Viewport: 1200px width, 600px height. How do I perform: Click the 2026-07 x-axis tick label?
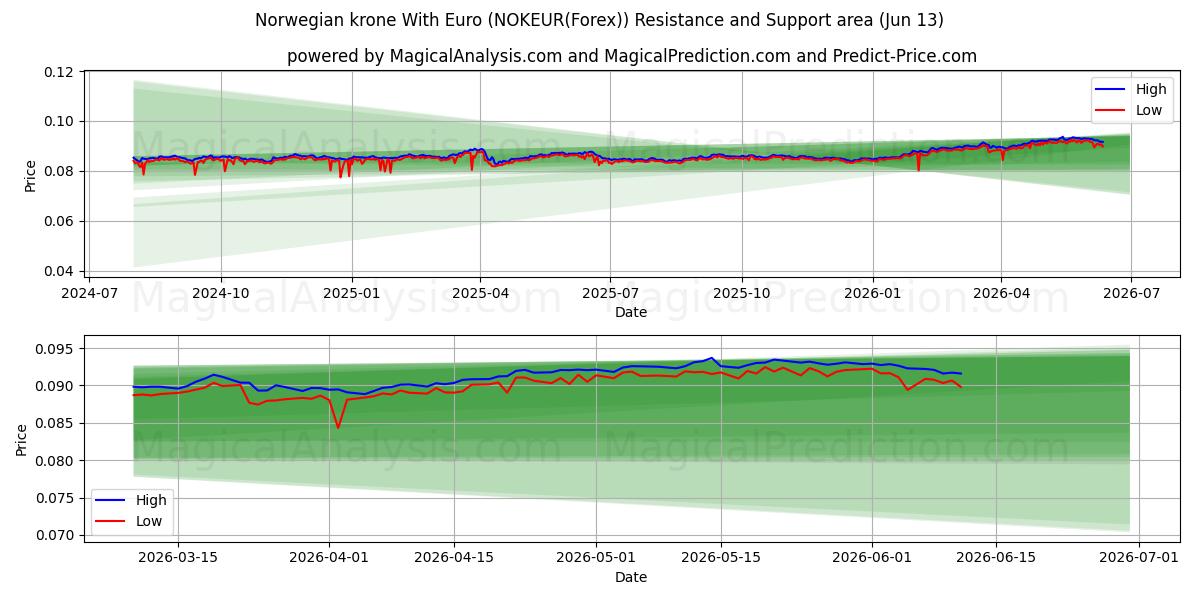click(x=1131, y=294)
